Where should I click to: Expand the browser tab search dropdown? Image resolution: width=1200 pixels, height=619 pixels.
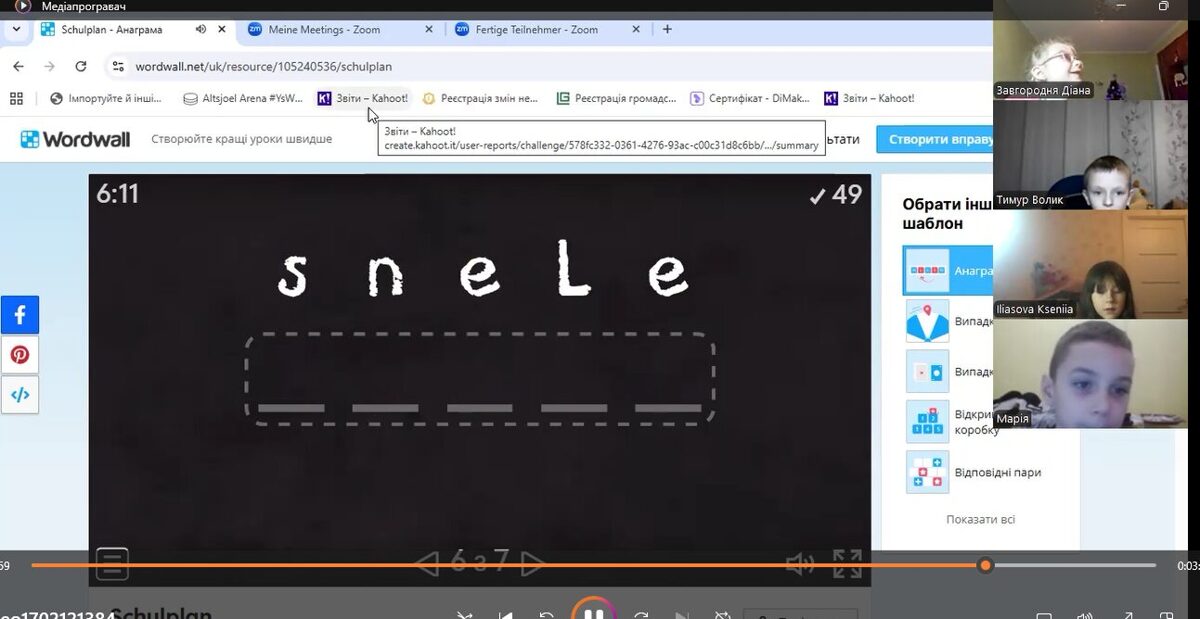16,30
